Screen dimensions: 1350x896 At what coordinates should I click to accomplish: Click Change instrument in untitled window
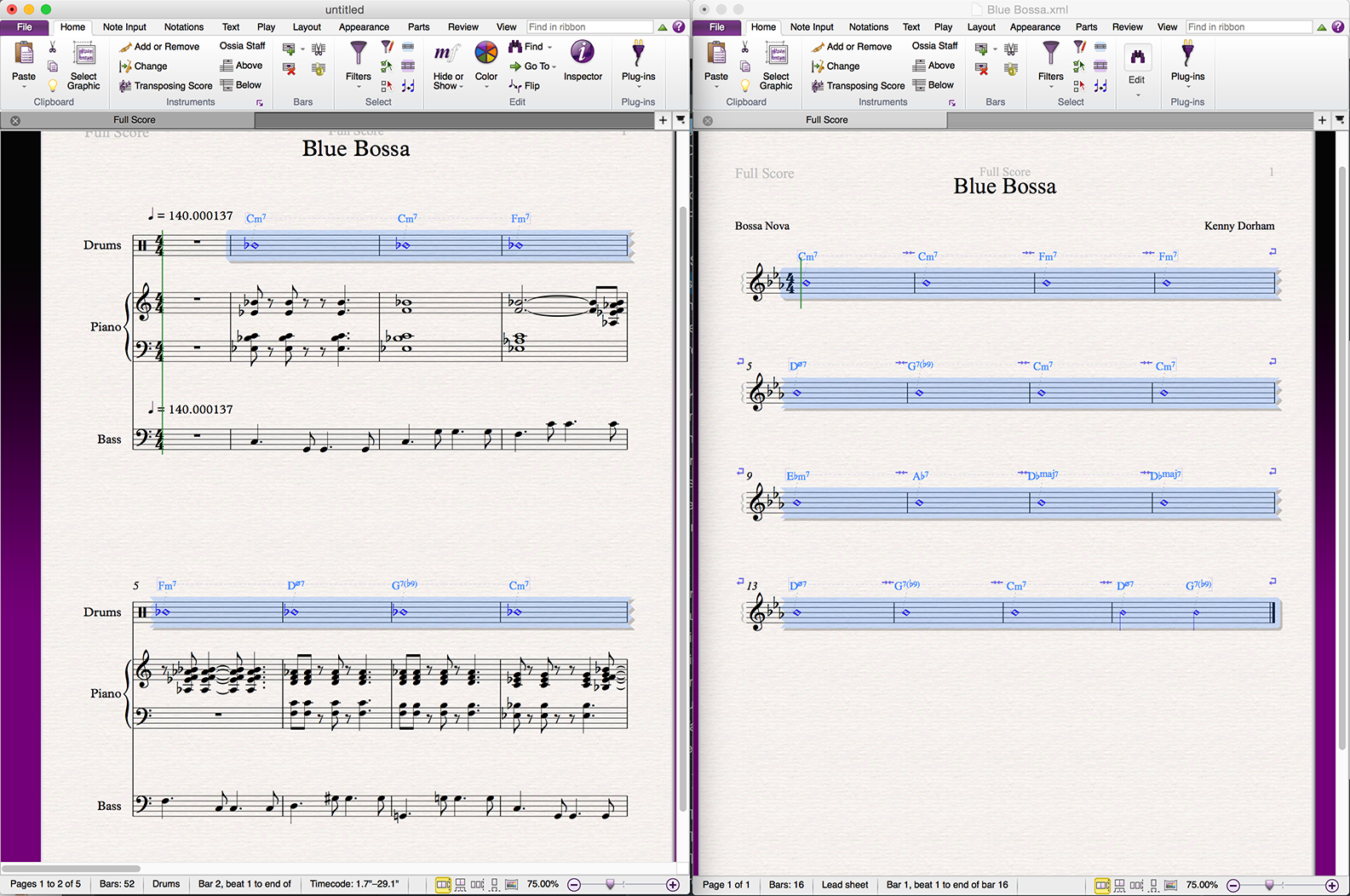click(143, 66)
